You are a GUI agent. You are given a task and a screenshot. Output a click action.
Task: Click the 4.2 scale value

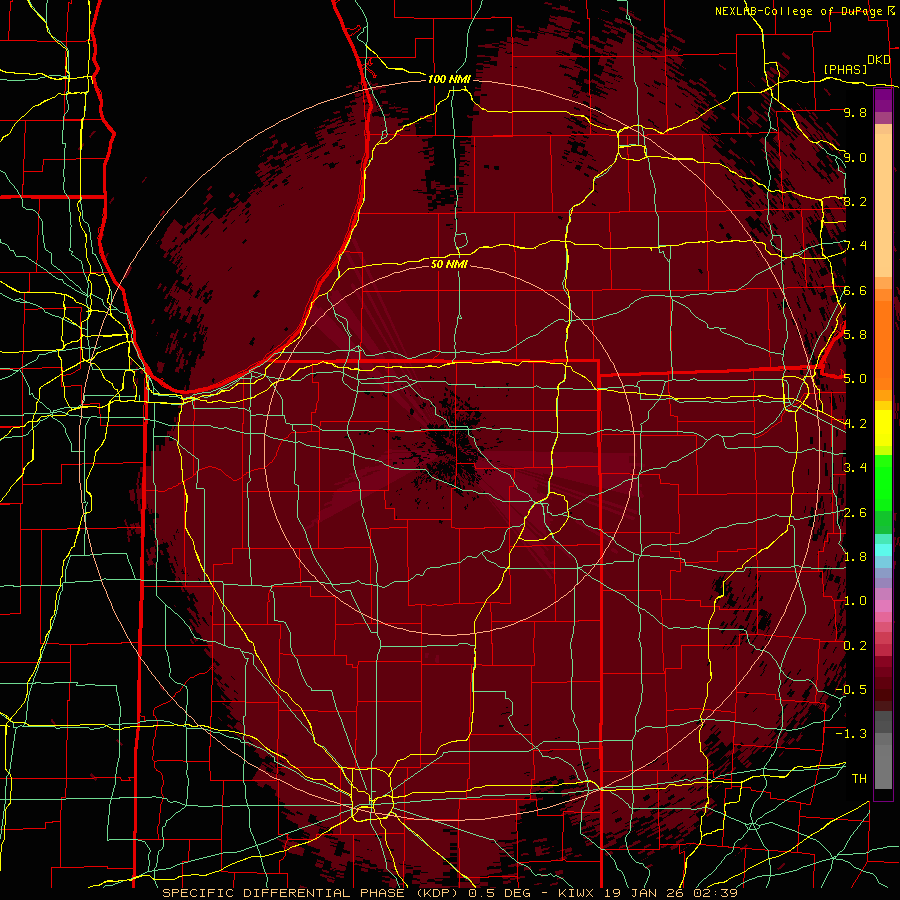pyautogui.click(x=855, y=424)
